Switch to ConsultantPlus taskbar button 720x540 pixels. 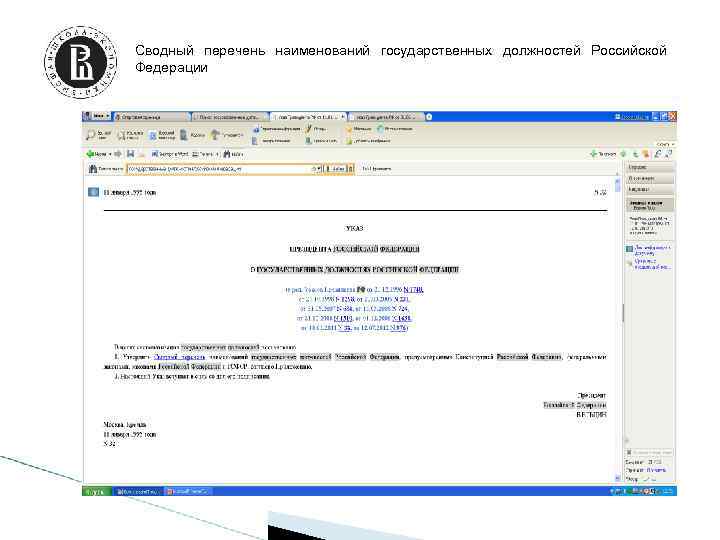click(x=138, y=491)
